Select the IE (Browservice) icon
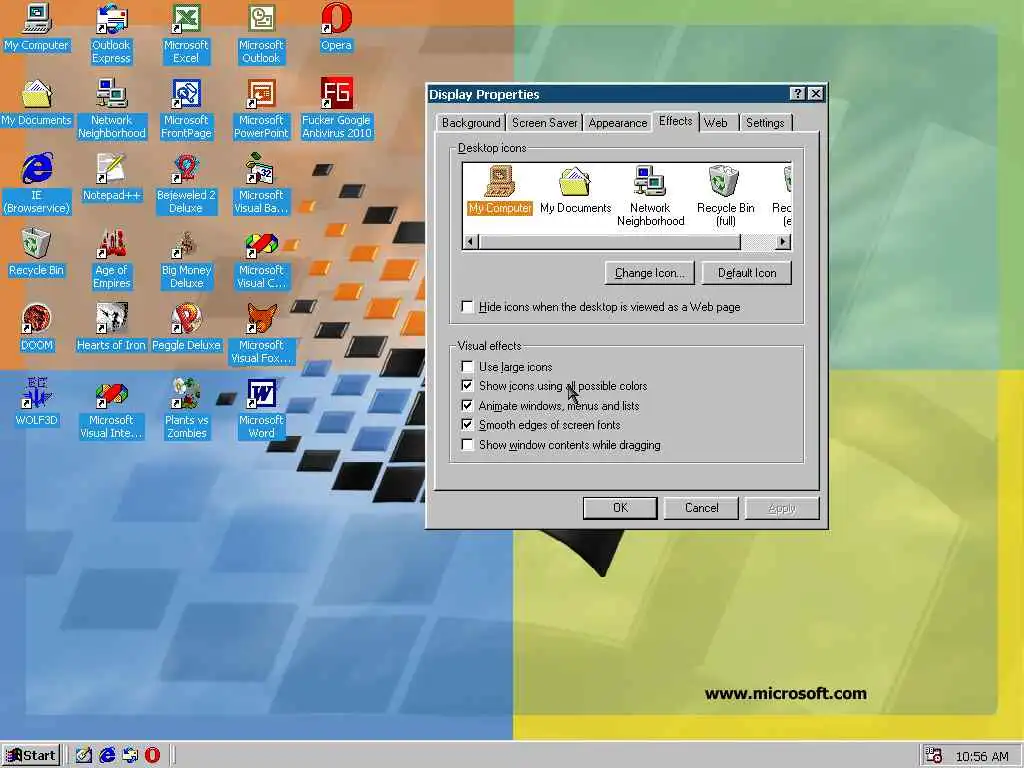 (37, 184)
